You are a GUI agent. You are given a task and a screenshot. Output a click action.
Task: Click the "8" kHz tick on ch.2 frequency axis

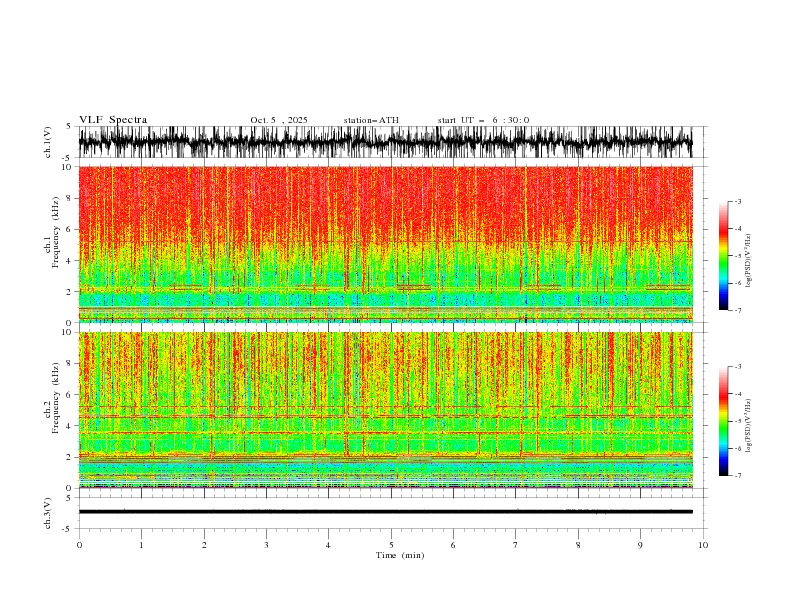[70, 364]
